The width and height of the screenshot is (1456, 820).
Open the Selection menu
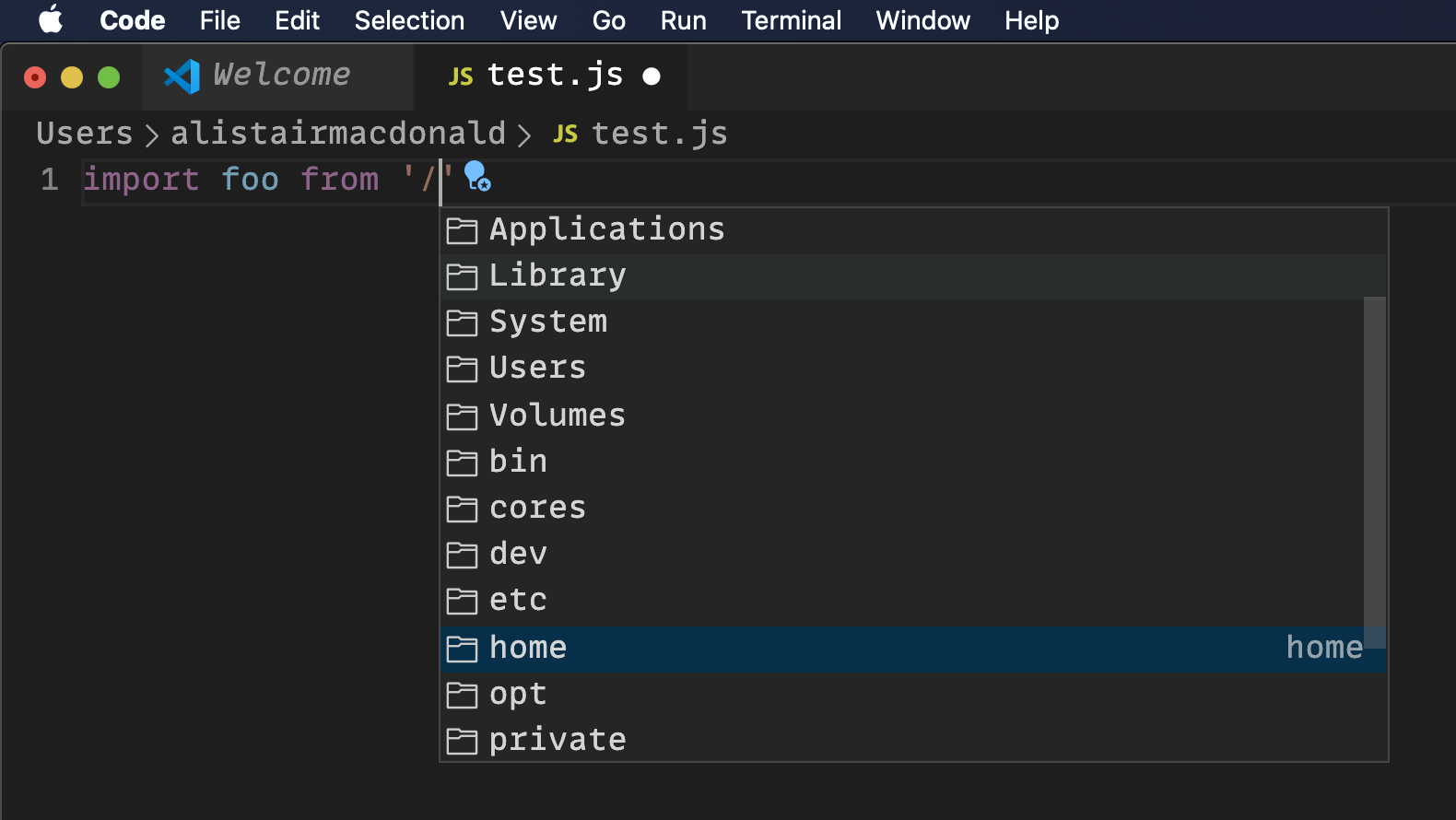tap(409, 20)
